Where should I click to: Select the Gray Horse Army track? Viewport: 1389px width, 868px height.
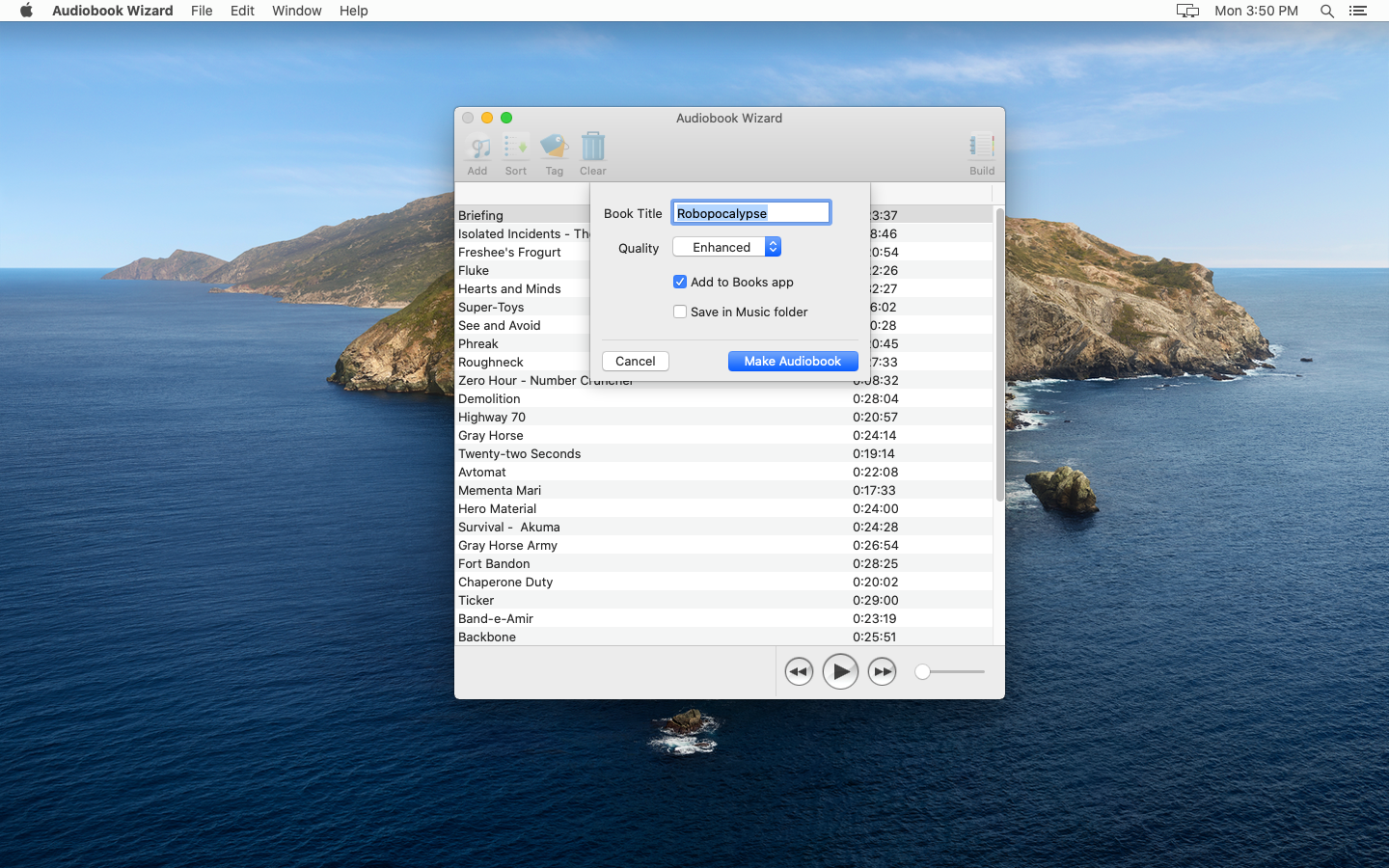(723, 545)
